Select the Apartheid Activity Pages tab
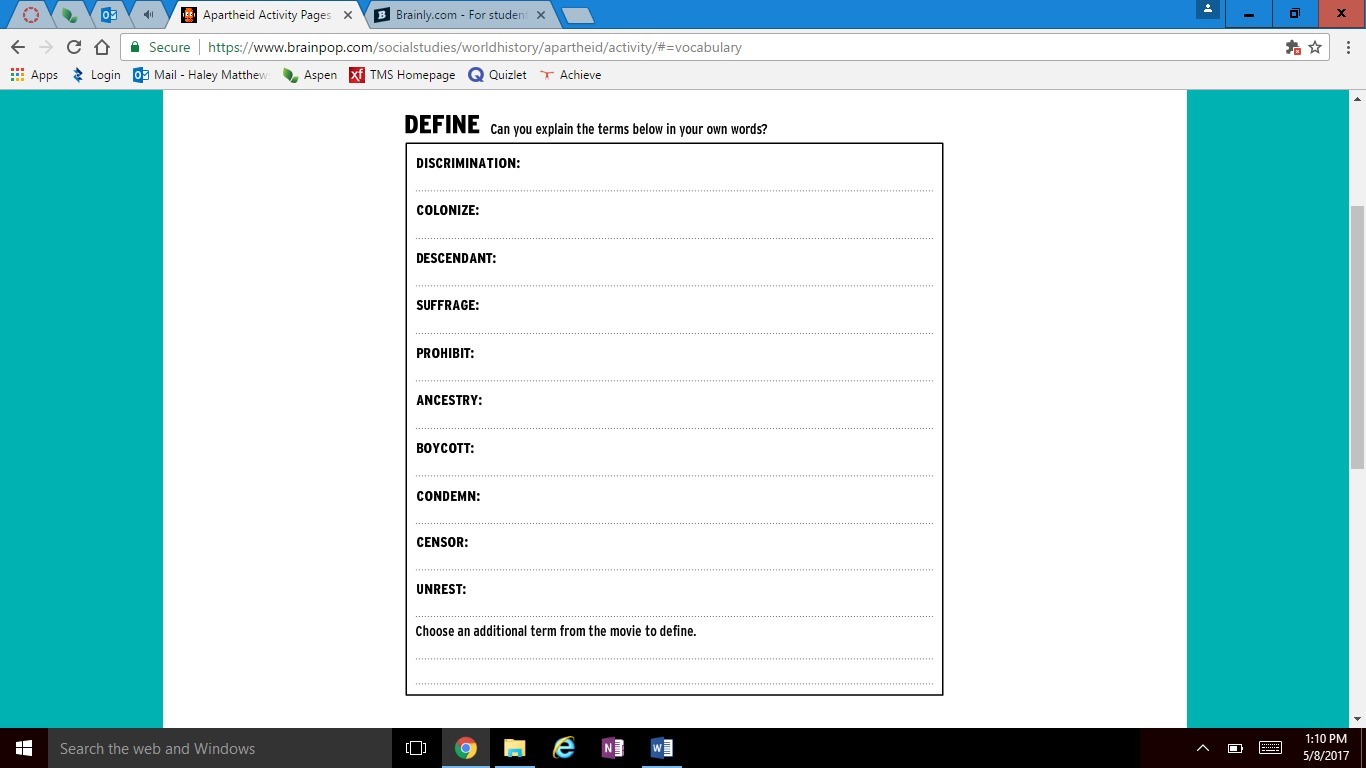The image size is (1366, 768). click(x=266, y=15)
